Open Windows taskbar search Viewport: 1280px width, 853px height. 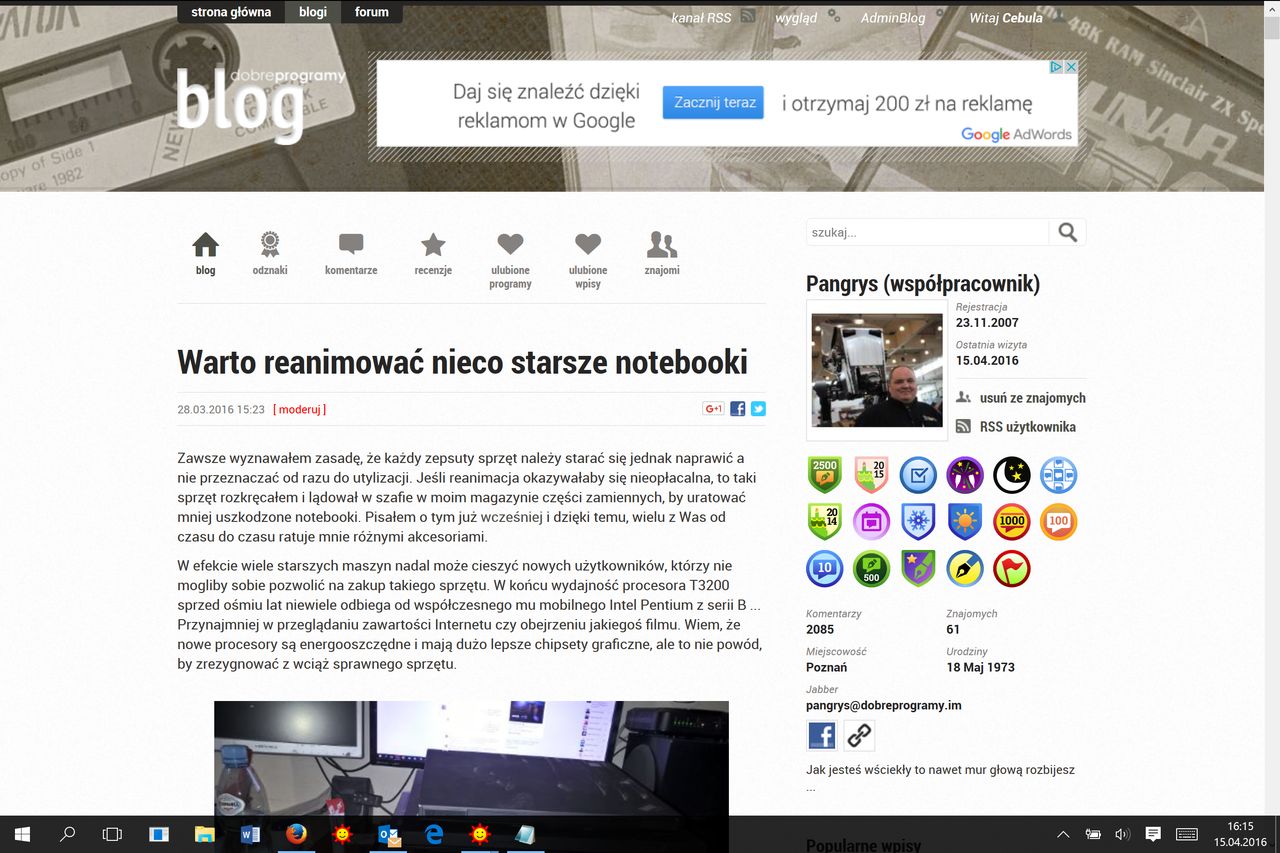pos(67,834)
